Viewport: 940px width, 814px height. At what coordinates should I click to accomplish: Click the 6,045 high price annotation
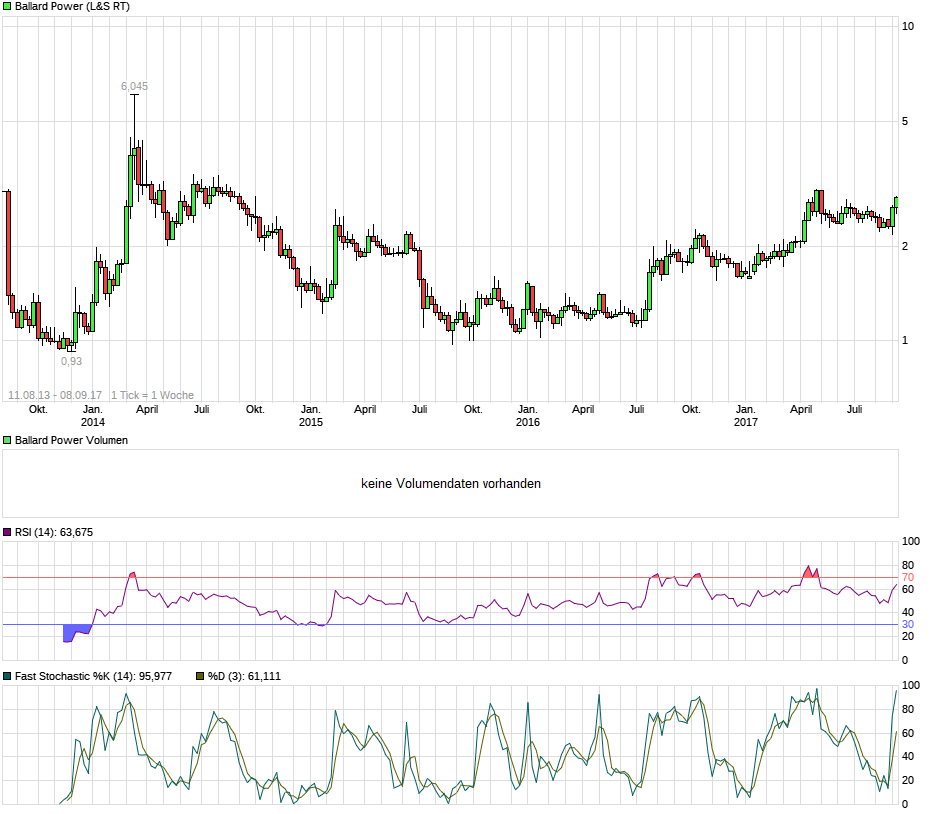tap(134, 86)
